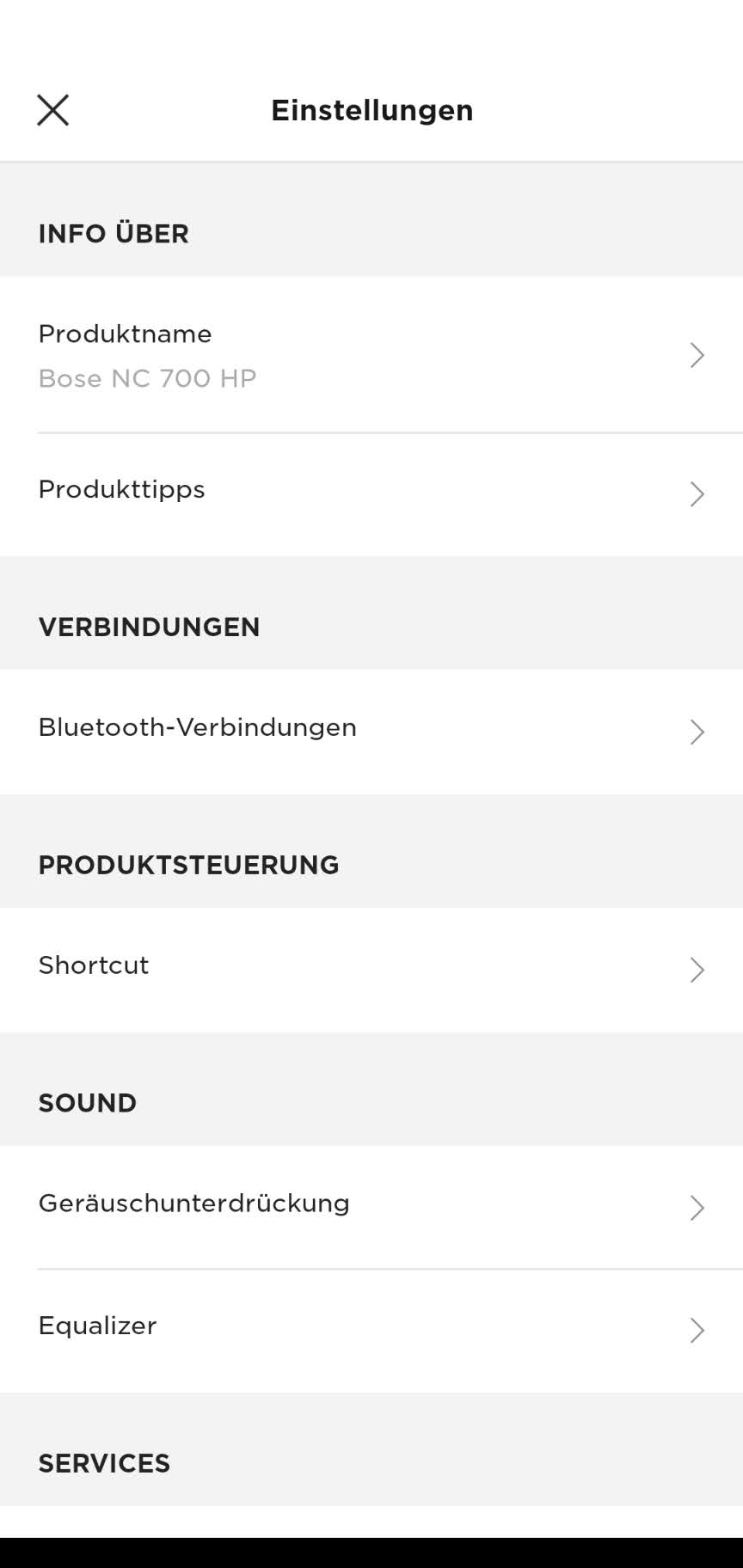The width and height of the screenshot is (743, 1568).
Task: Close the Einstellungen screen with the X icon
Action: click(52, 110)
